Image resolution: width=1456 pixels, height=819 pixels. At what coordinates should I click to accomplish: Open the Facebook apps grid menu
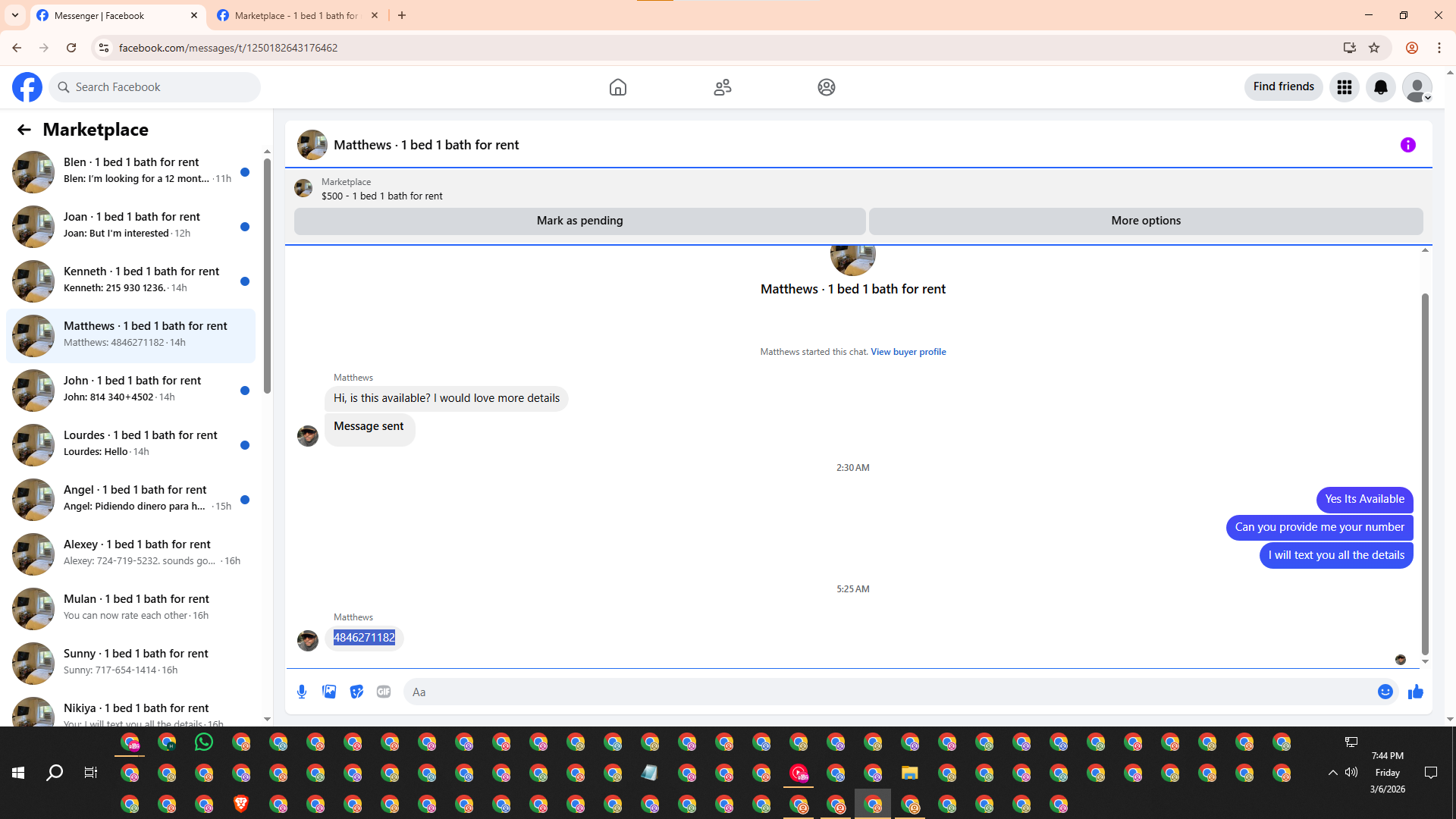pyautogui.click(x=1344, y=87)
